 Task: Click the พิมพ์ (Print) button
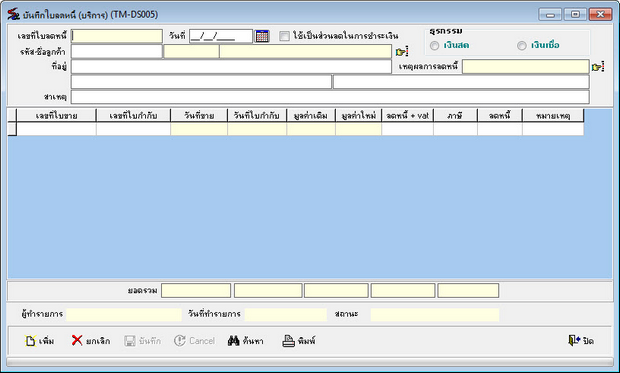[x=299, y=341]
